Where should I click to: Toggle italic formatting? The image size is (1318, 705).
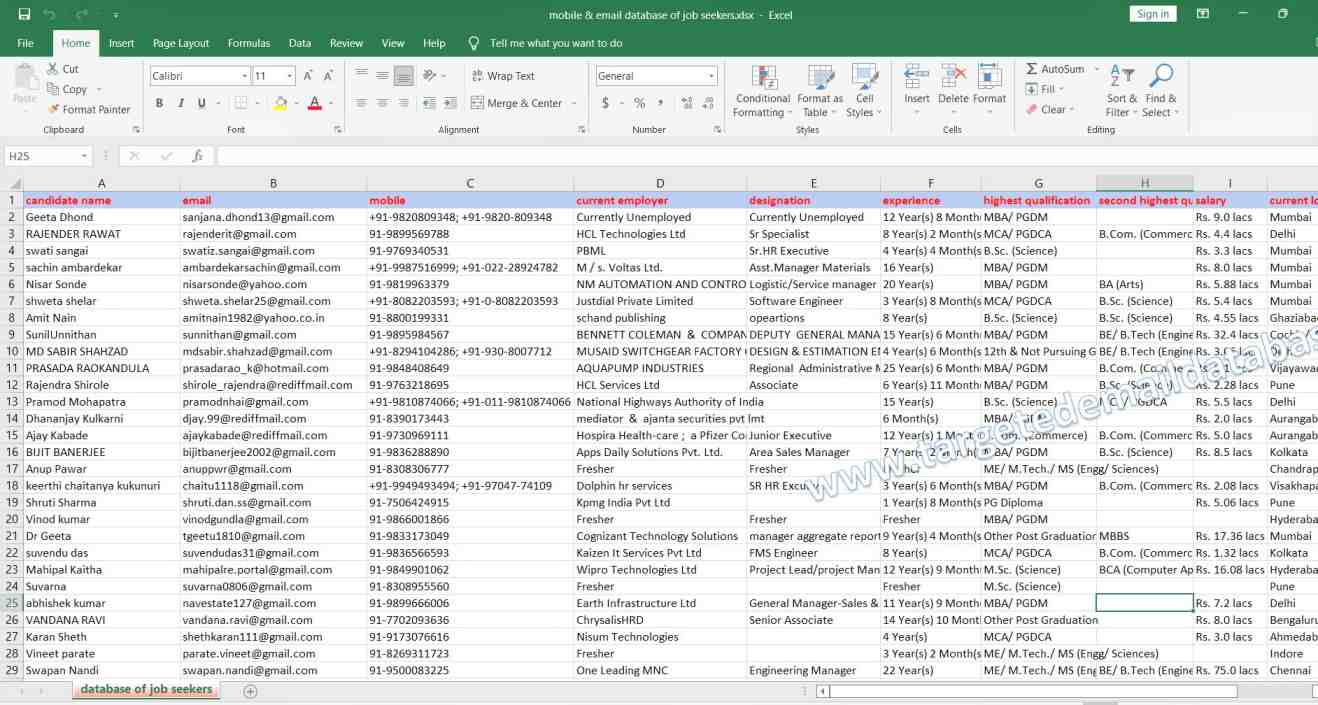pyautogui.click(x=181, y=103)
